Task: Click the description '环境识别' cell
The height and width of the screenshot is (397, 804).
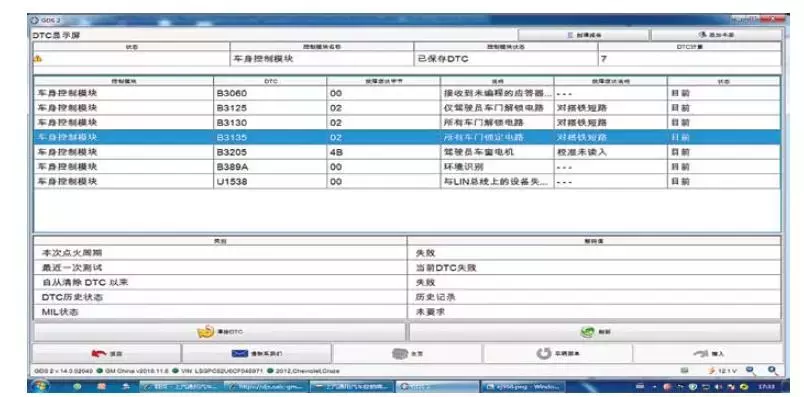Action: [x=497, y=167]
